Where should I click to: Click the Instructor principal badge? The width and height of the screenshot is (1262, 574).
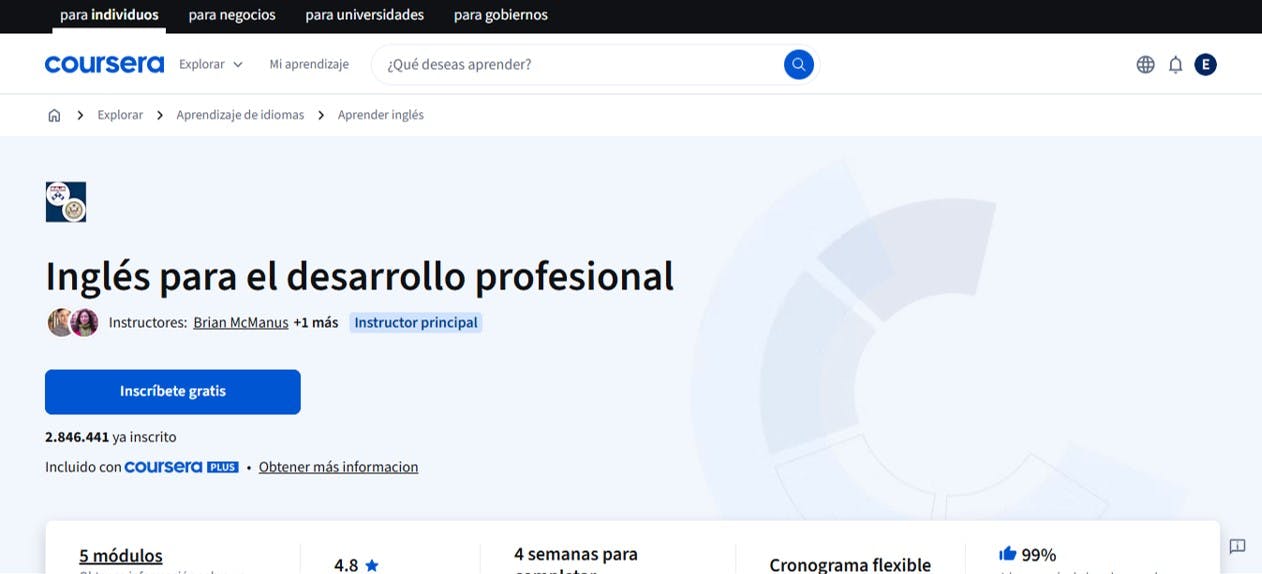(416, 323)
